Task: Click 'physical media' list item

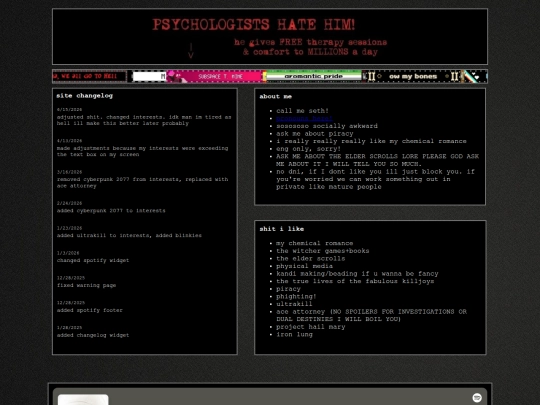Action: 304,266
